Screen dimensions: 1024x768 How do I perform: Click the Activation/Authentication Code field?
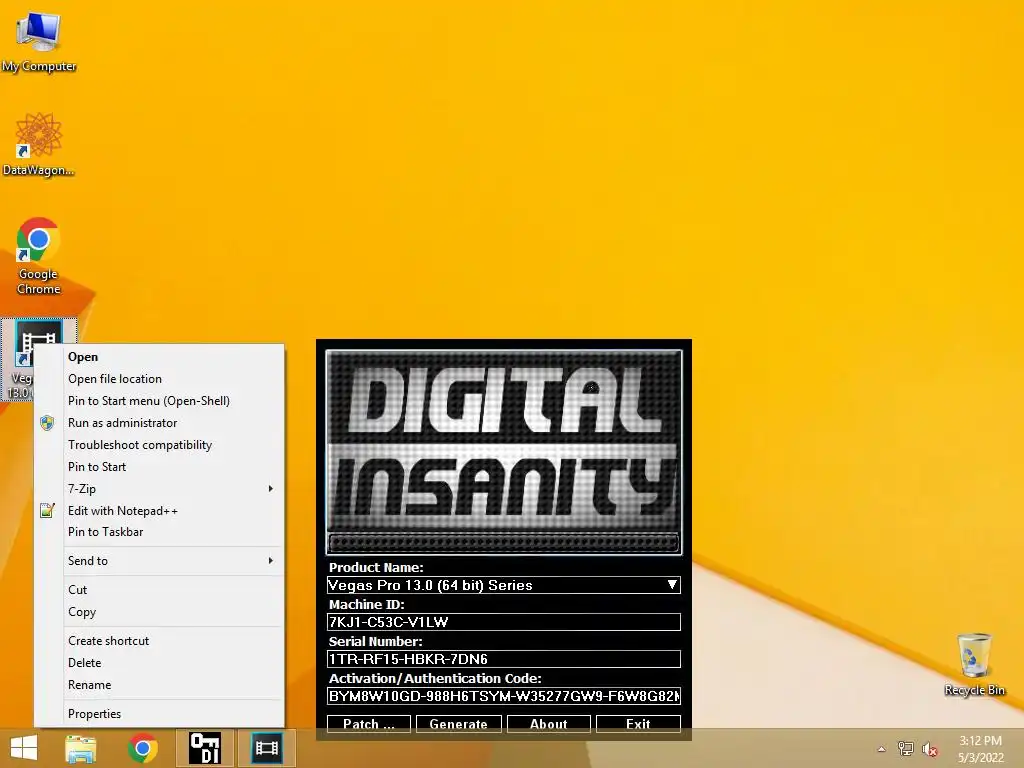(504, 696)
